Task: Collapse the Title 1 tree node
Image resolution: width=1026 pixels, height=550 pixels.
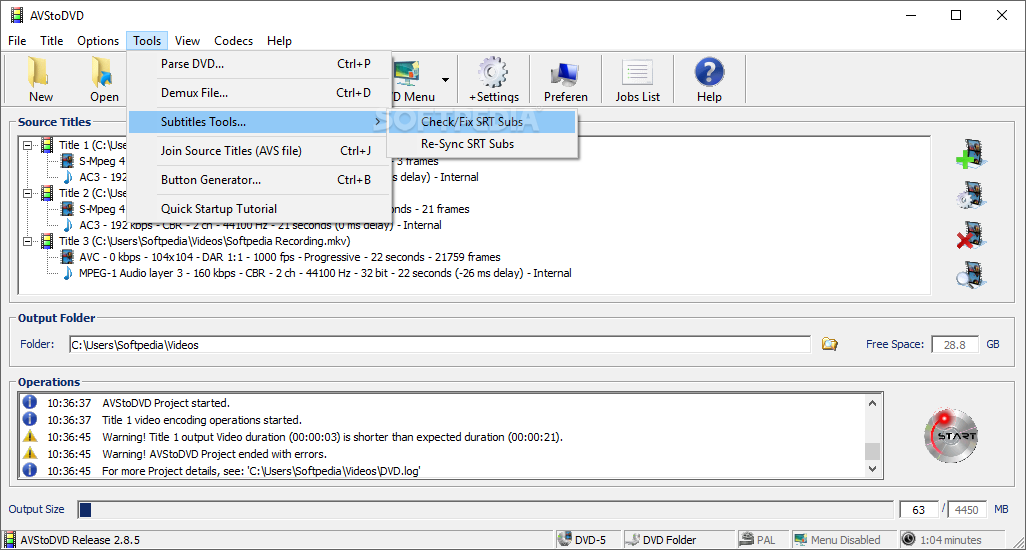Action: [27, 145]
